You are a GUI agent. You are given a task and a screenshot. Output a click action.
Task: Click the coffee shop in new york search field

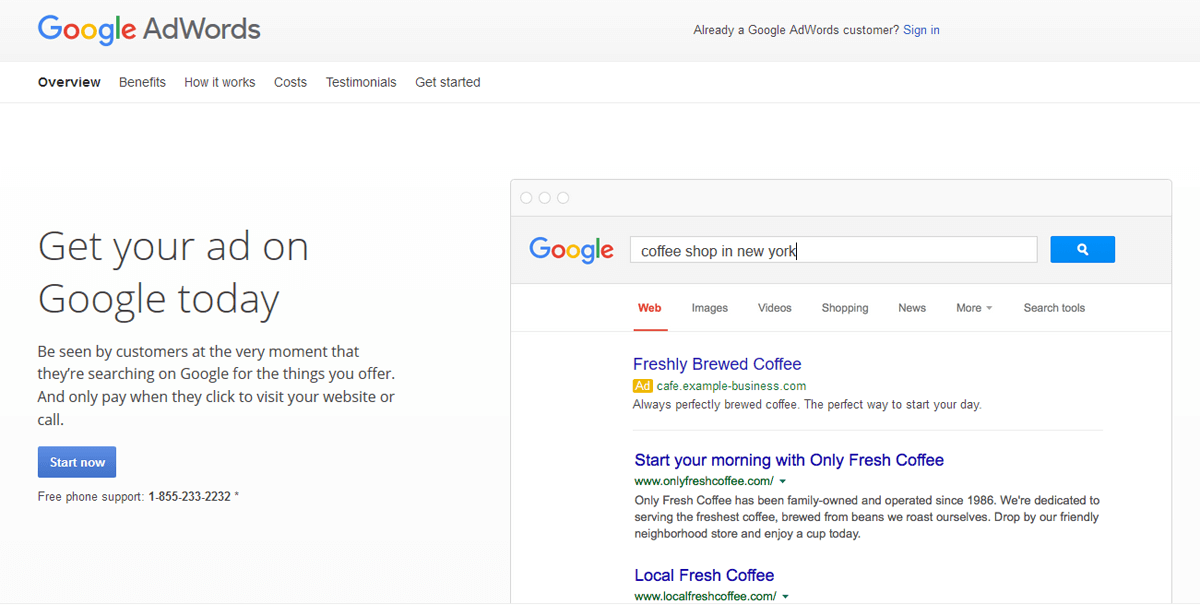833,250
